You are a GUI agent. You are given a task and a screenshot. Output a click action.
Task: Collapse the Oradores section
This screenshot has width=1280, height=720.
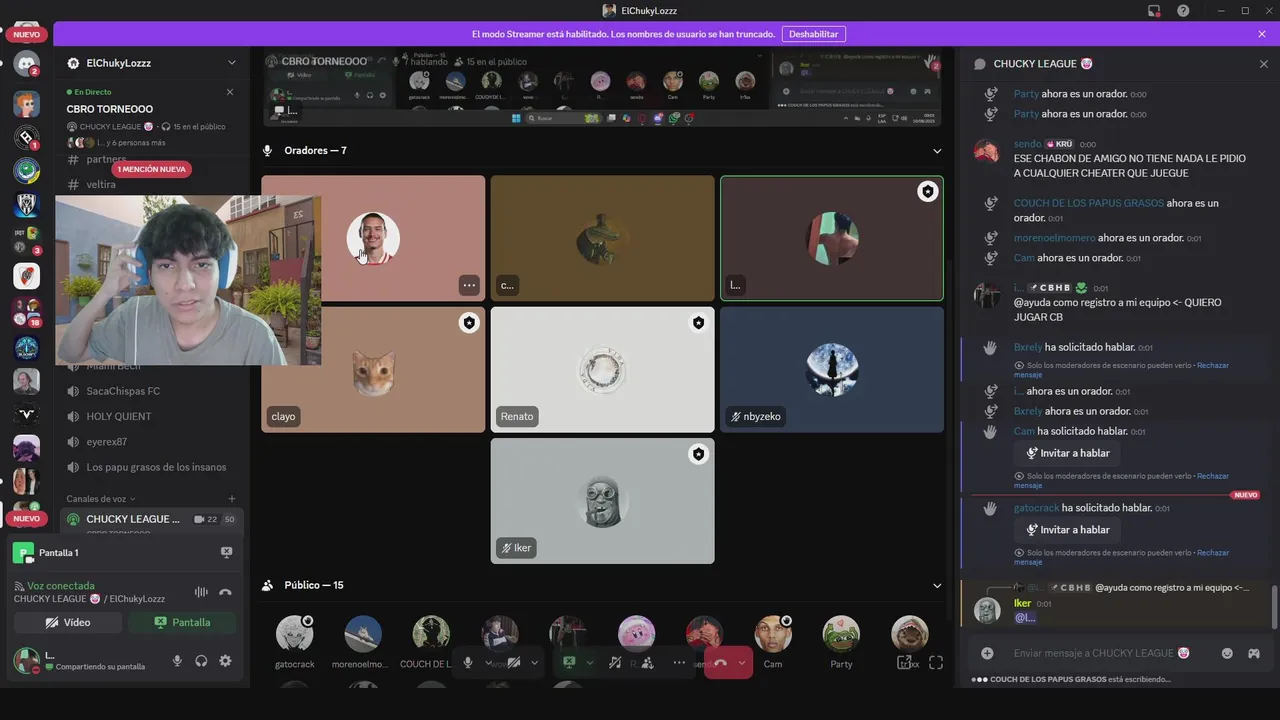coord(937,151)
